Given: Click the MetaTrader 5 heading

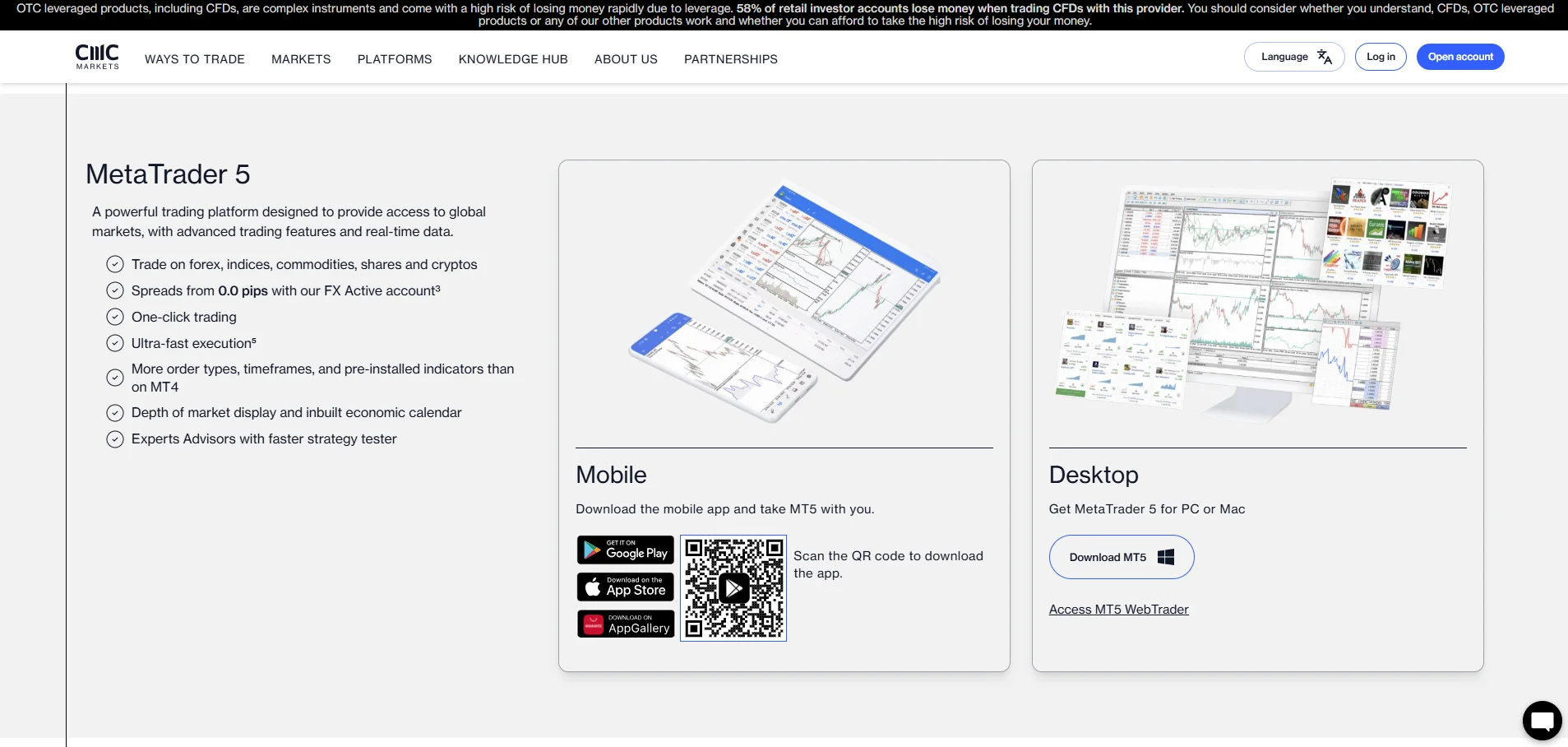Looking at the screenshot, I should (x=168, y=174).
